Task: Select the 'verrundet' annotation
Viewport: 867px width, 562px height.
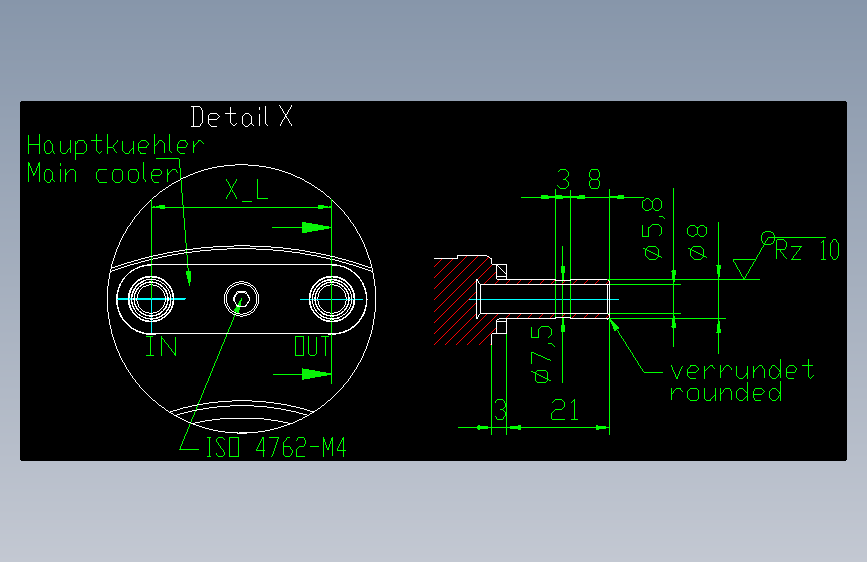Action: click(x=741, y=370)
